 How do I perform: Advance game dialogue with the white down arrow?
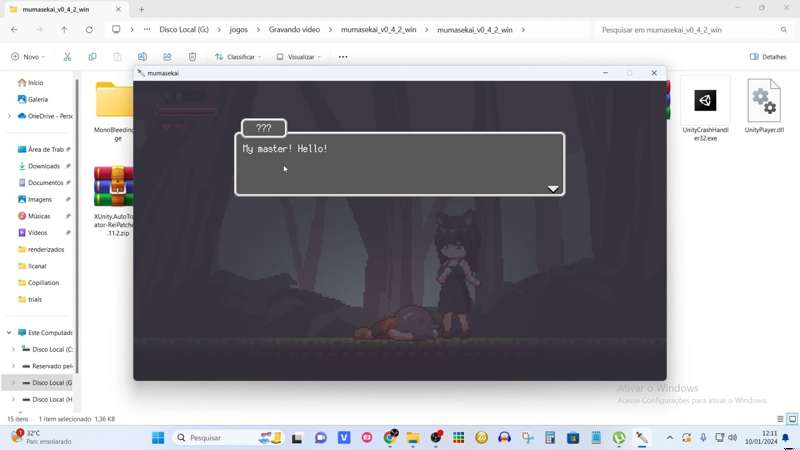[x=553, y=189]
